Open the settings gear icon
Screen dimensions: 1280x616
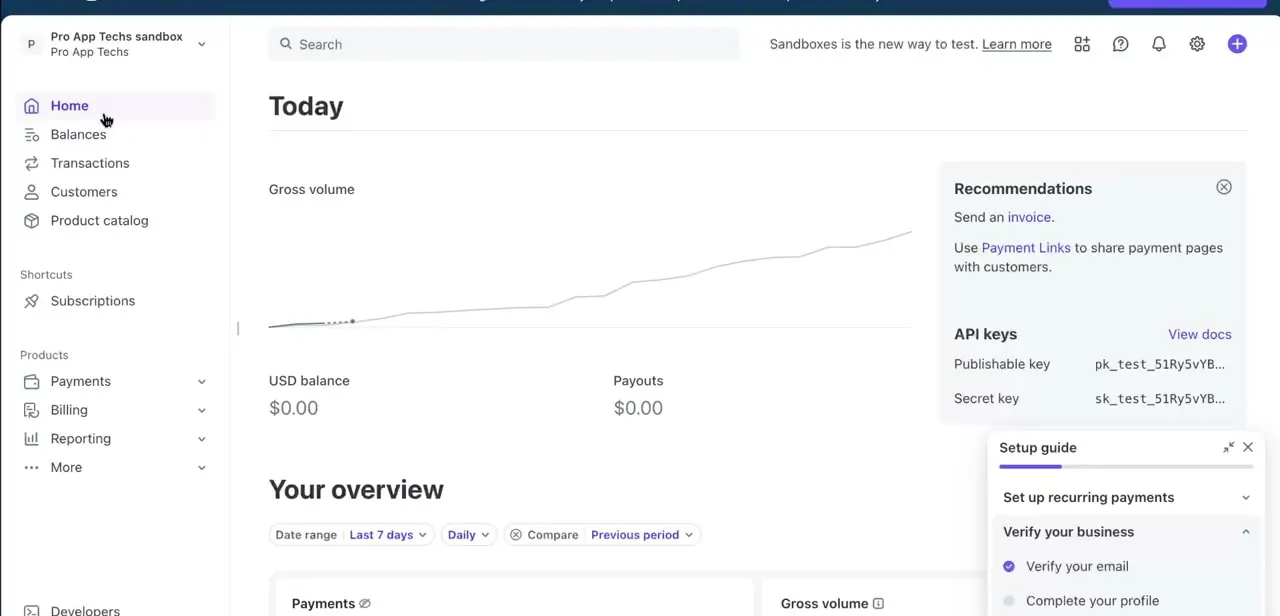(1197, 44)
